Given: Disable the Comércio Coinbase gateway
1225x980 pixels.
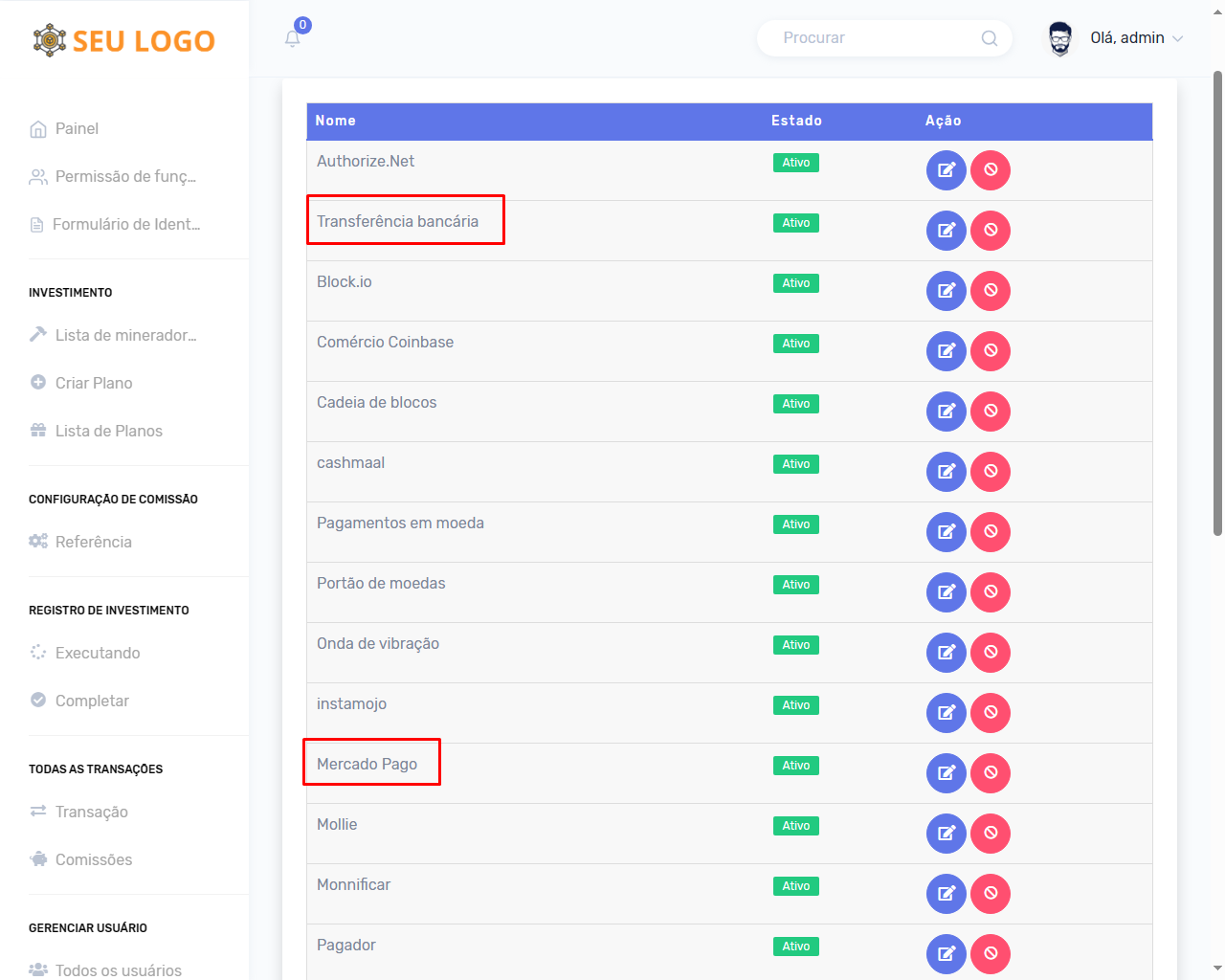Looking at the screenshot, I should (x=991, y=351).
